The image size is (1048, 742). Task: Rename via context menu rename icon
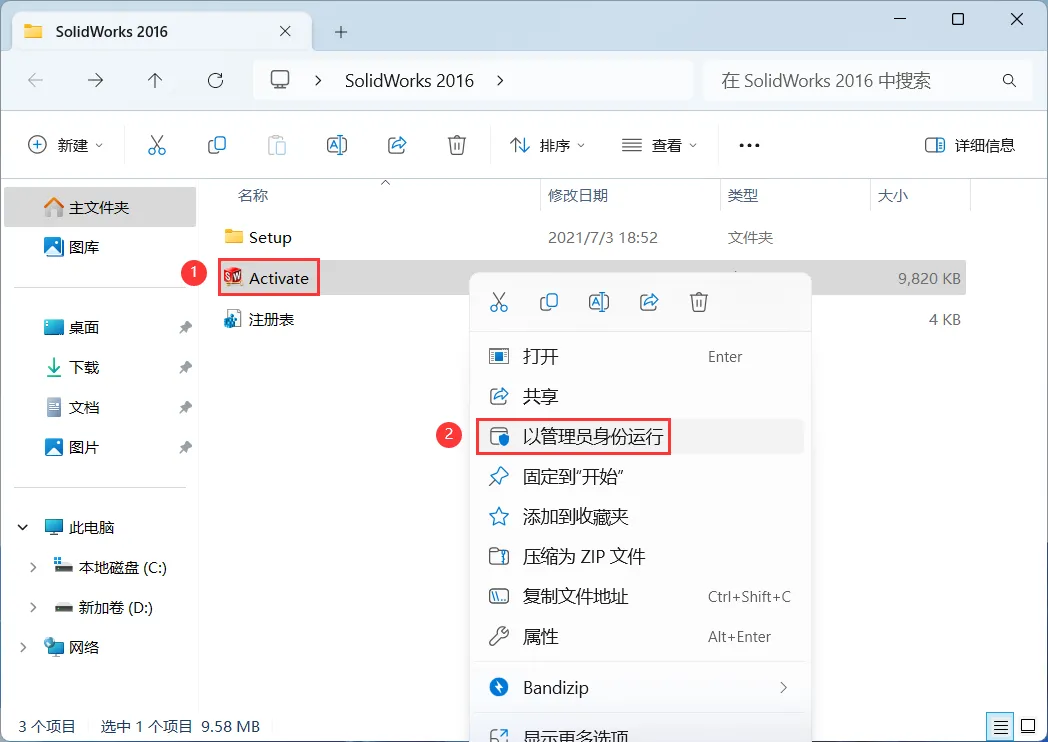(x=599, y=302)
